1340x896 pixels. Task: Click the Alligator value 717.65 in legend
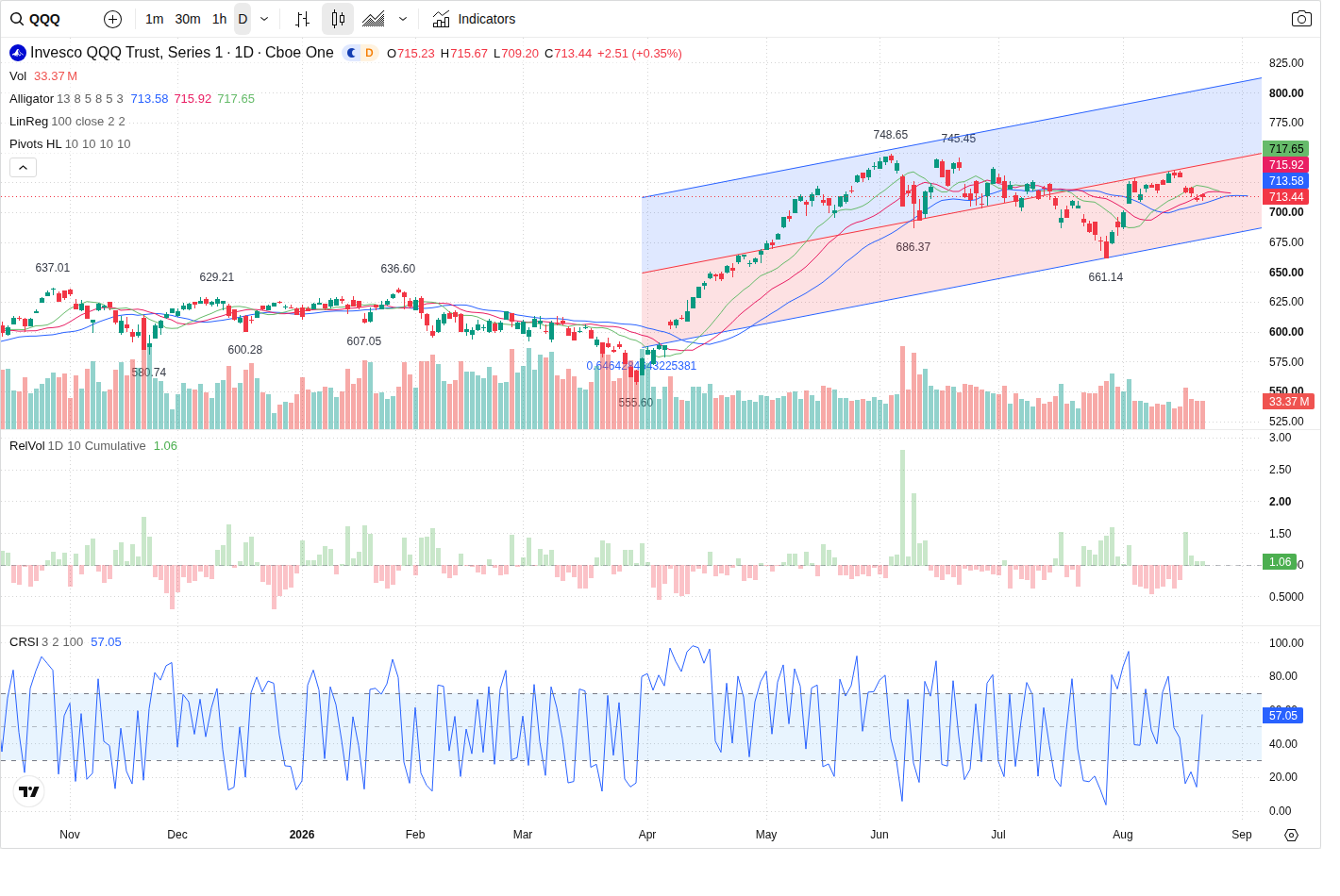236,99
